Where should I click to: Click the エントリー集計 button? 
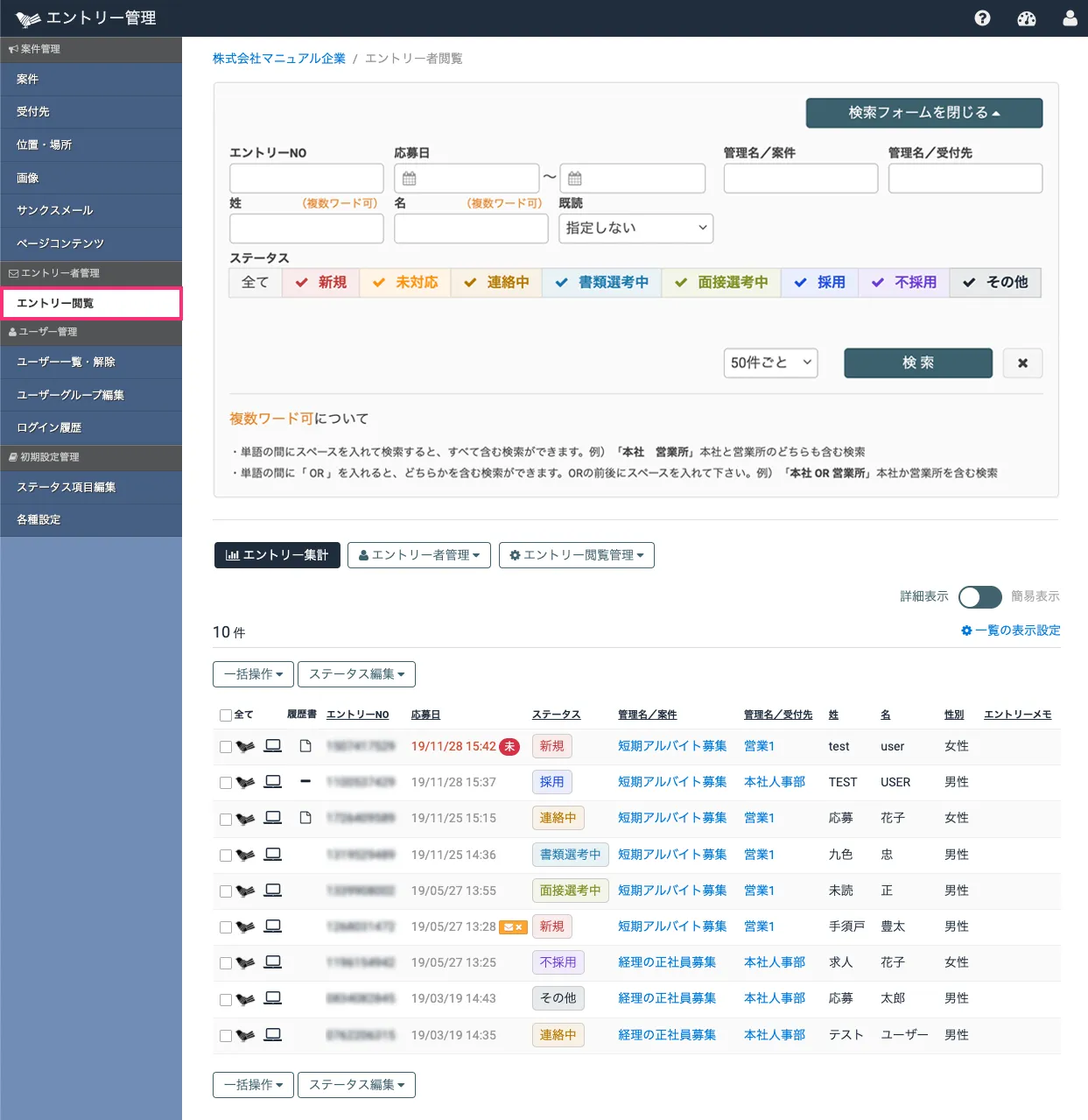tap(277, 555)
